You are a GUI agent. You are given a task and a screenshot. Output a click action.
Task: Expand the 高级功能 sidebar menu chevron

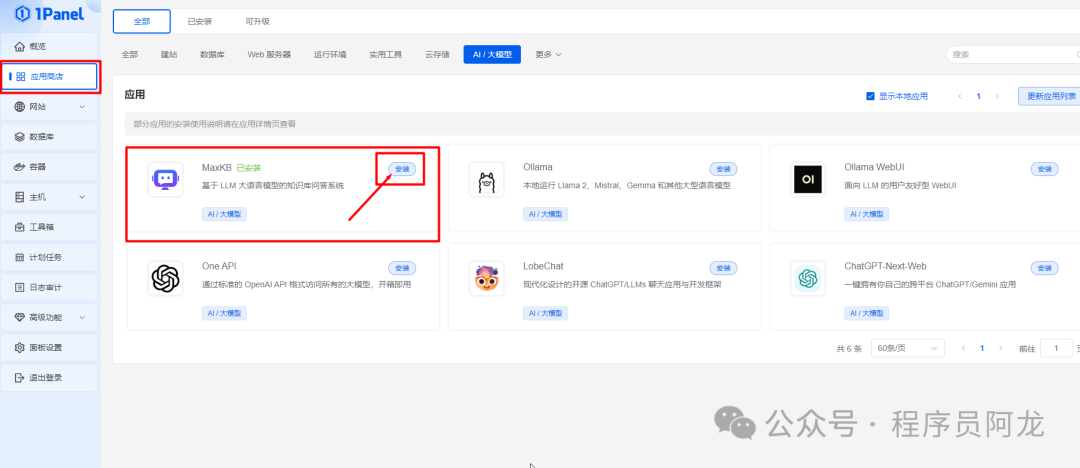83,317
